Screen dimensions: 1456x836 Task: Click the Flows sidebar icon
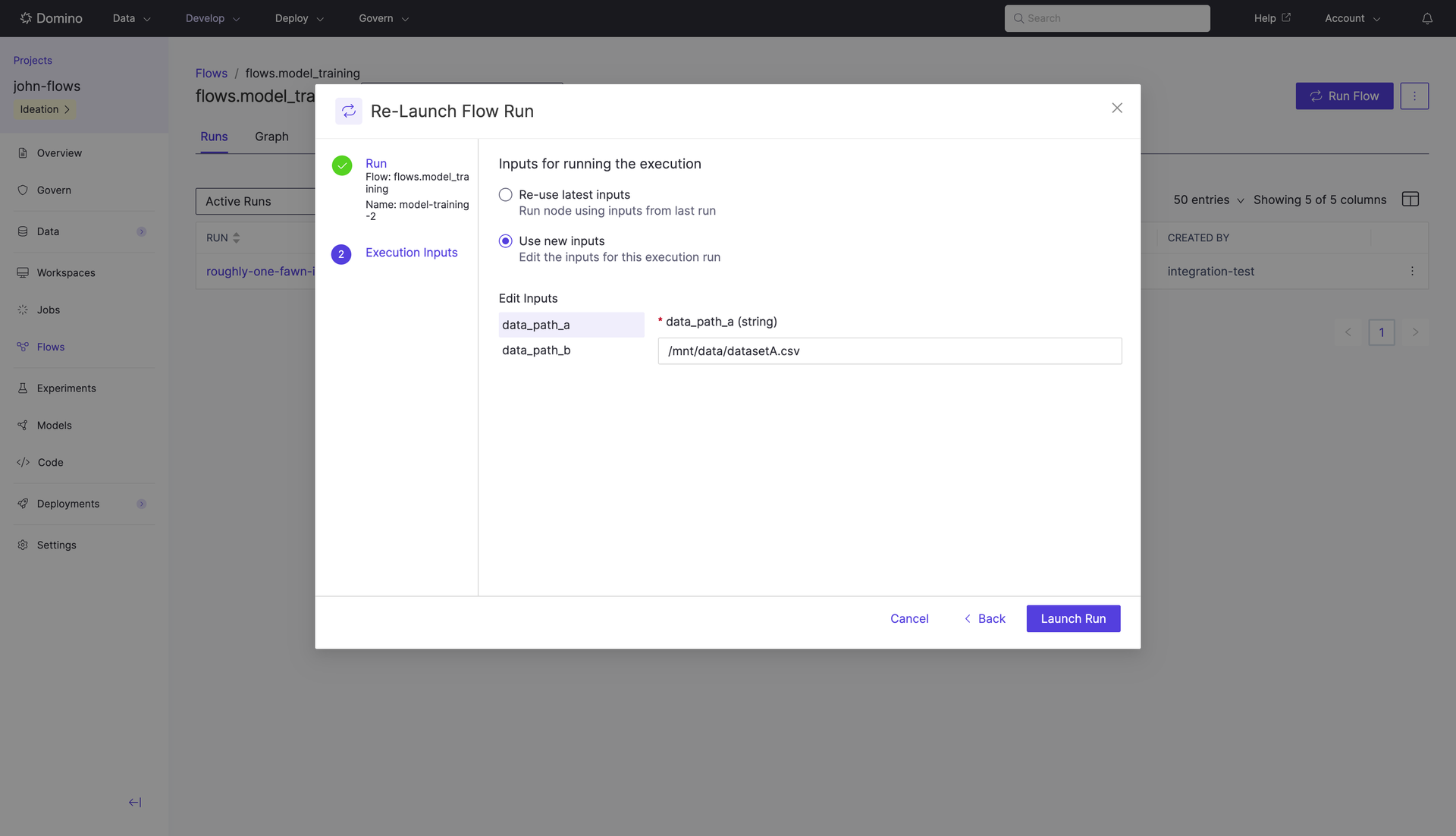pos(23,347)
